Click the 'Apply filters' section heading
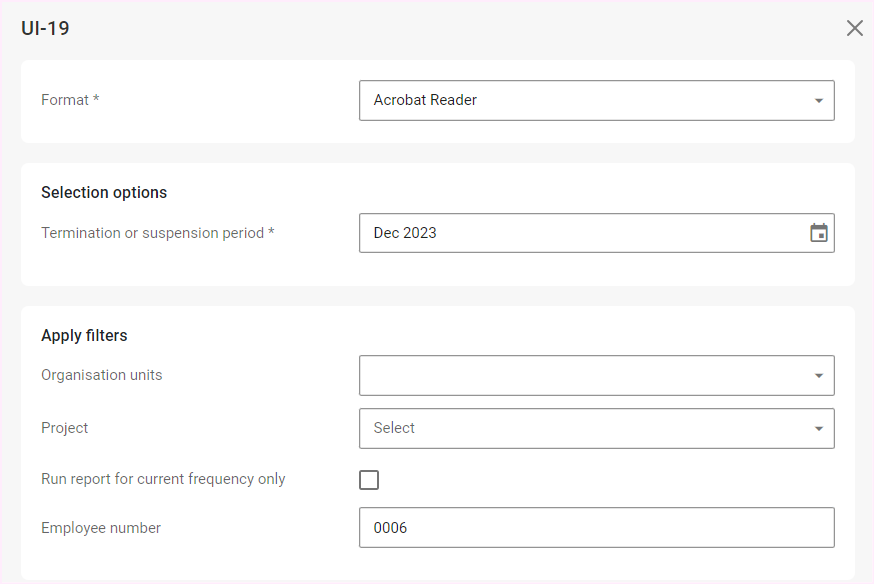 [84, 335]
